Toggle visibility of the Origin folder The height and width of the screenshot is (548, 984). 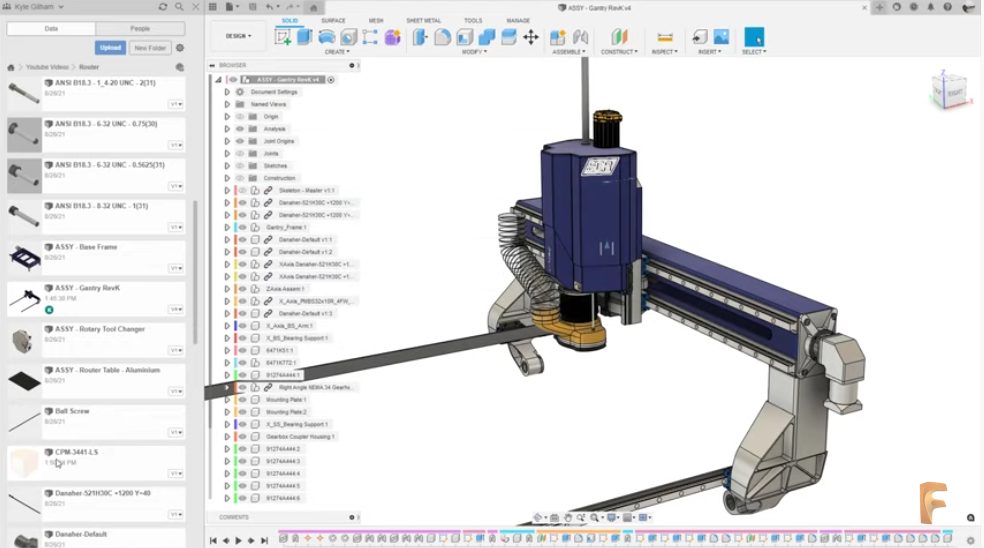(240, 116)
